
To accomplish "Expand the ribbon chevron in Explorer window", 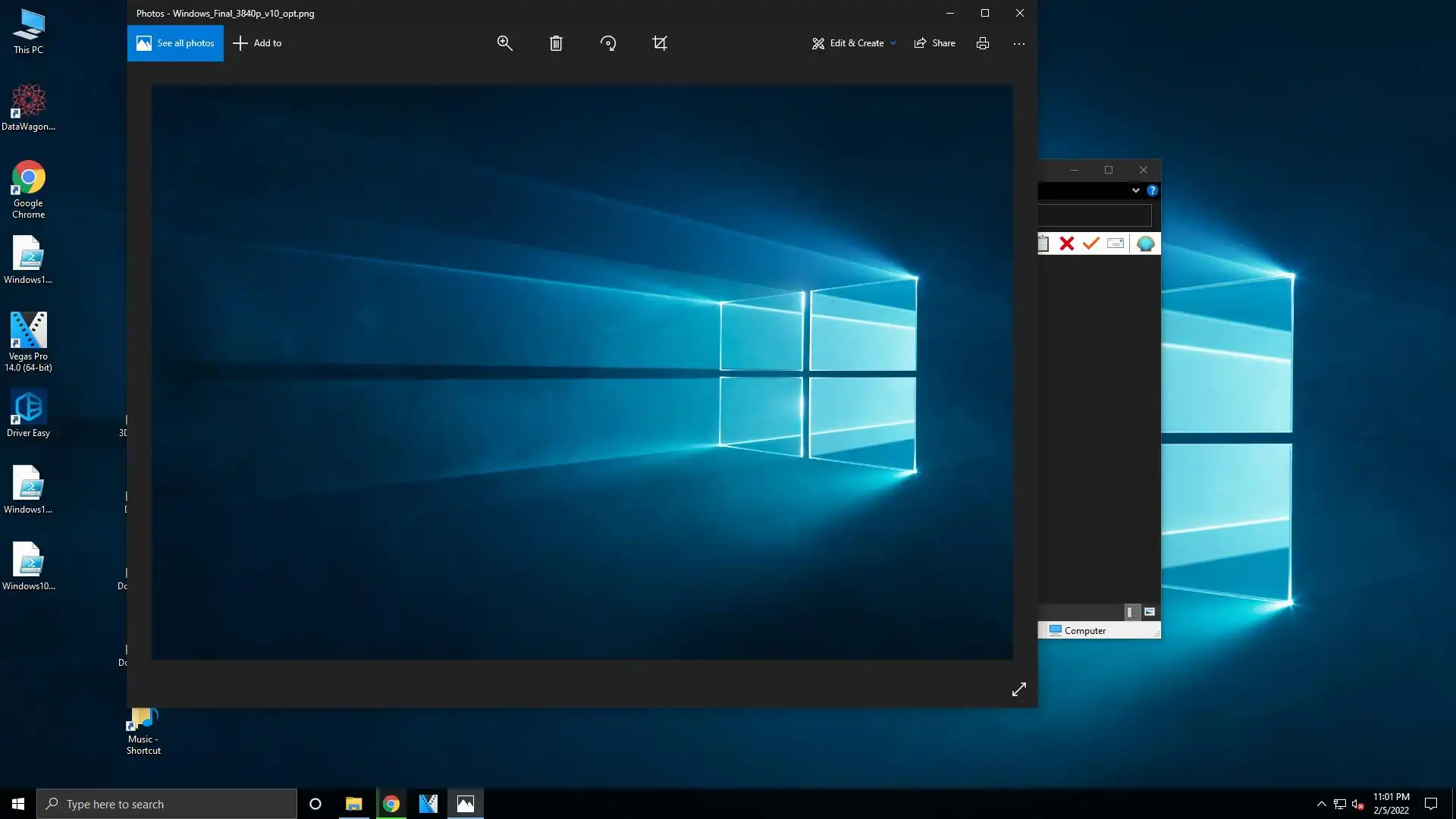I will coord(1136,190).
